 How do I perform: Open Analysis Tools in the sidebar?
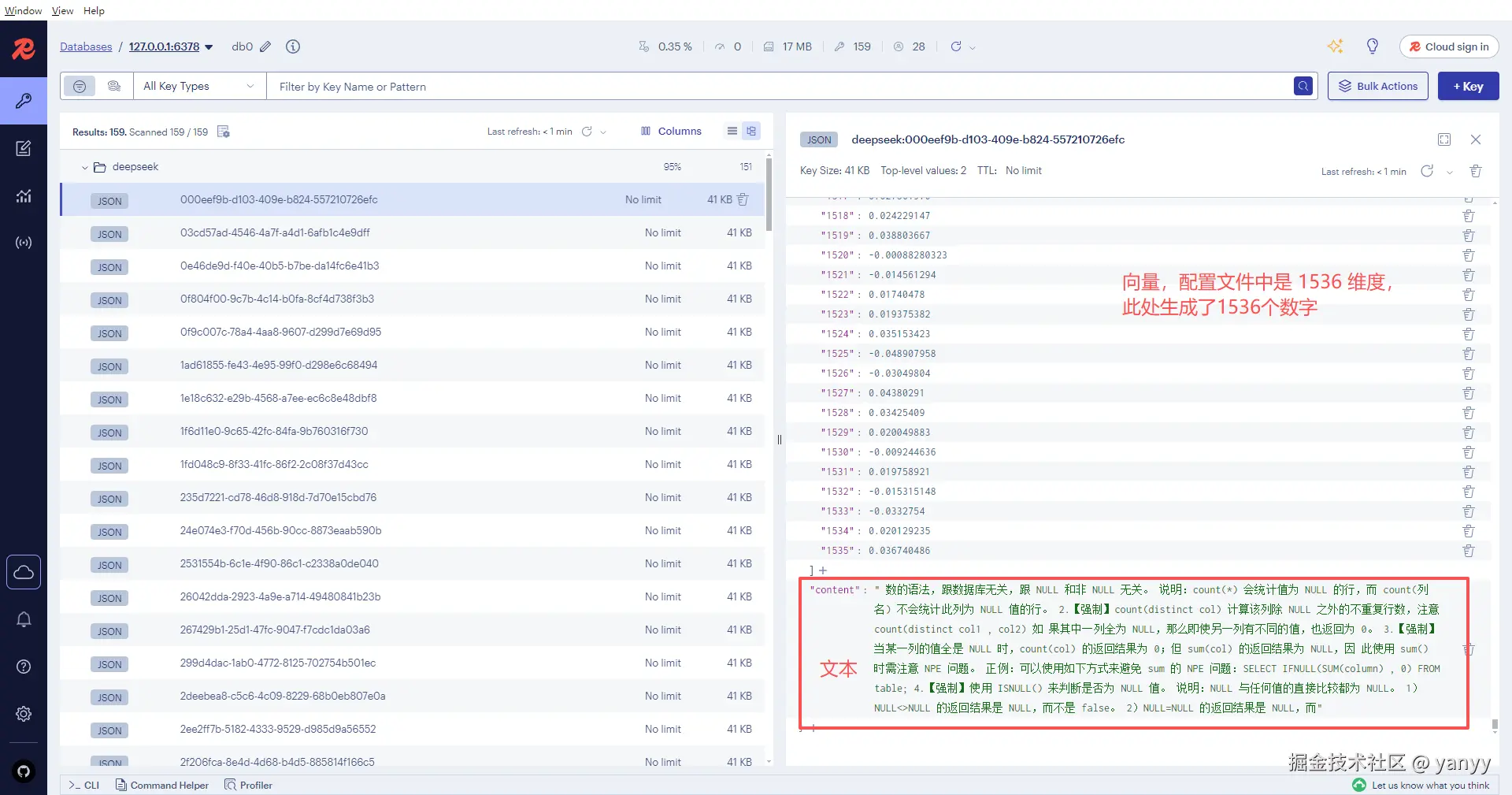tap(24, 195)
